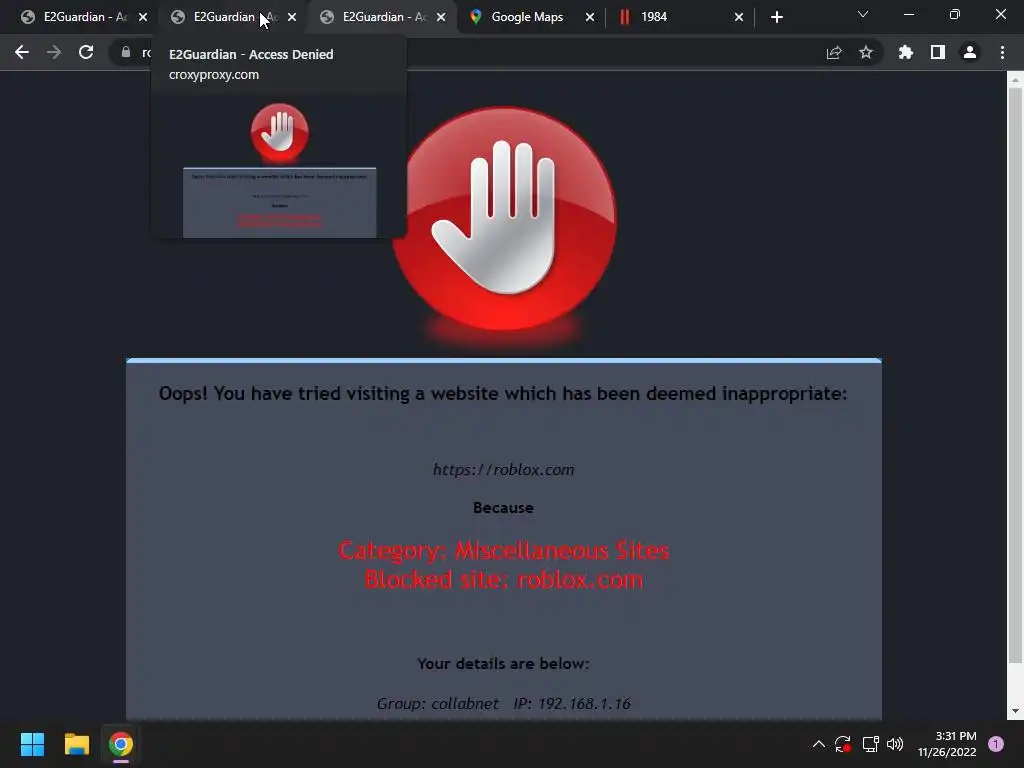The height and width of the screenshot is (768, 1024).
Task: Click the 'Oops! You have tried visiting' heading
Action: (503, 394)
